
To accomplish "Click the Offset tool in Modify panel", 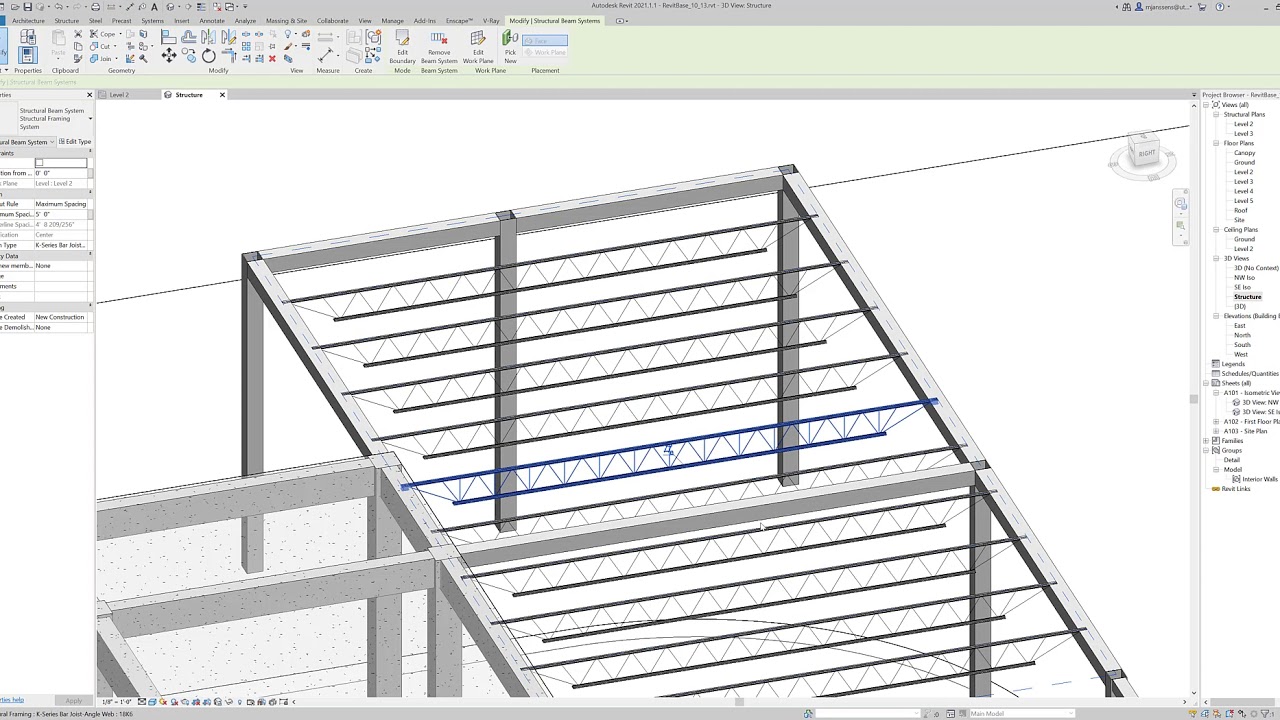I will (x=189, y=37).
